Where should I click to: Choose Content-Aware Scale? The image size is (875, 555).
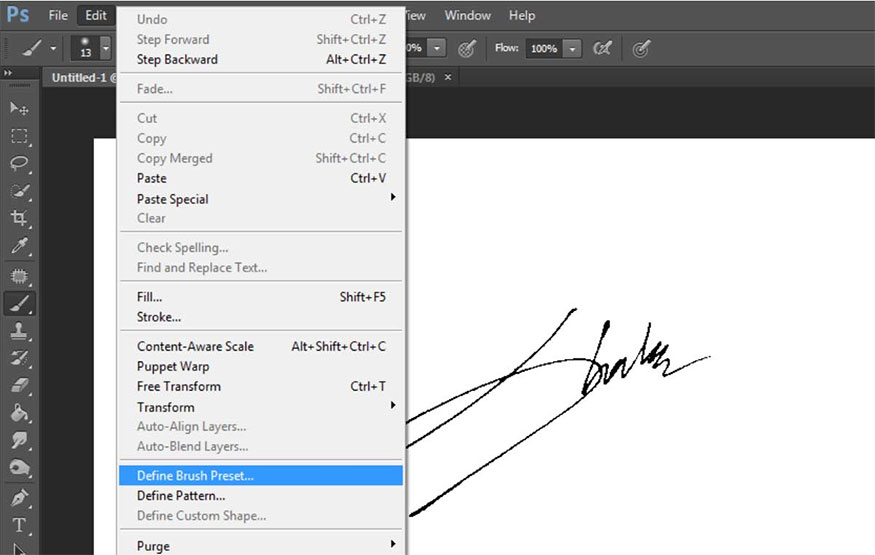(261, 346)
